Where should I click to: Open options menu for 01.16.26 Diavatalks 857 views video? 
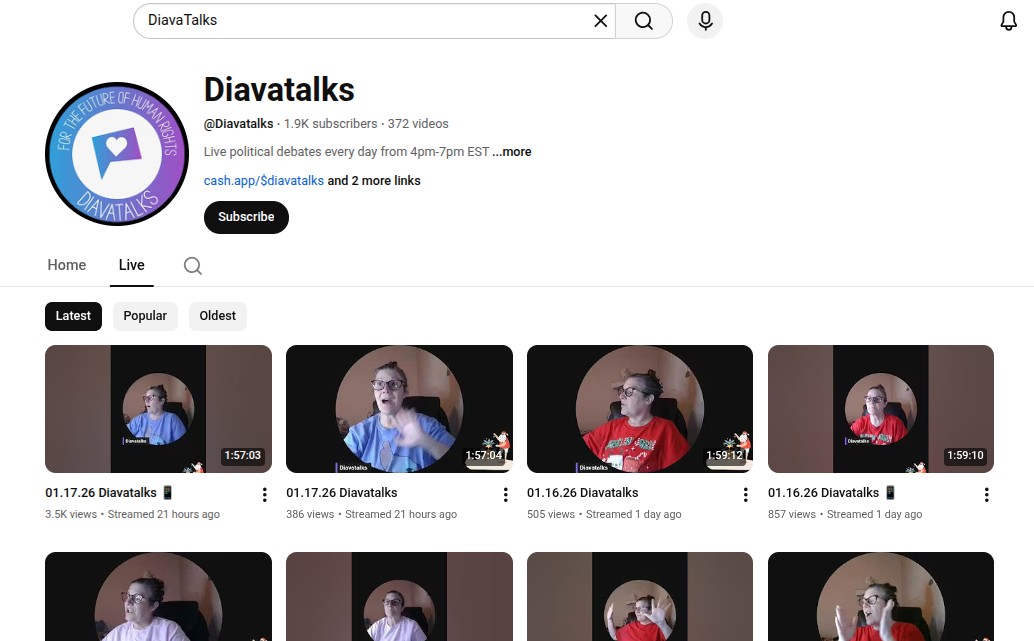pyautogui.click(x=987, y=495)
